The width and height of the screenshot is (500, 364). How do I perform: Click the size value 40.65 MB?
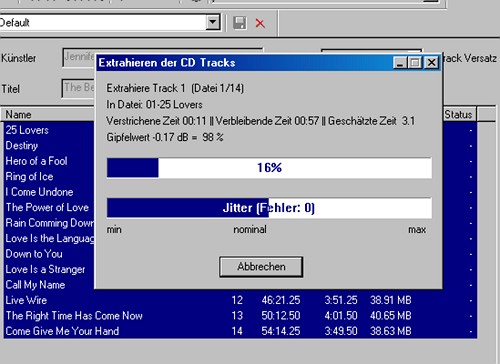[x=391, y=316]
